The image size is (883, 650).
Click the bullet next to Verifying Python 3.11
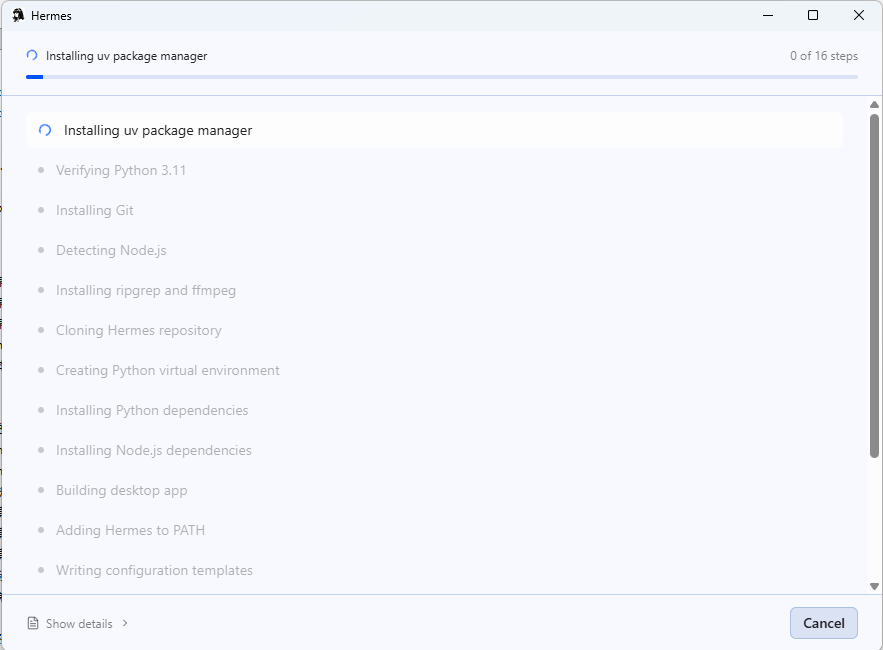[x=41, y=170]
